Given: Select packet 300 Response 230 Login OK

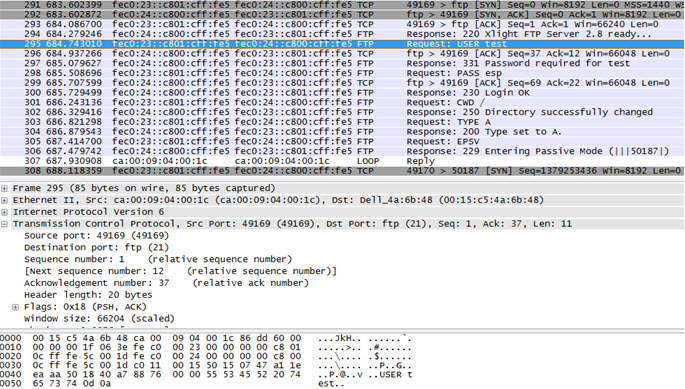Looking at the screenshot, I should point(342,93).
